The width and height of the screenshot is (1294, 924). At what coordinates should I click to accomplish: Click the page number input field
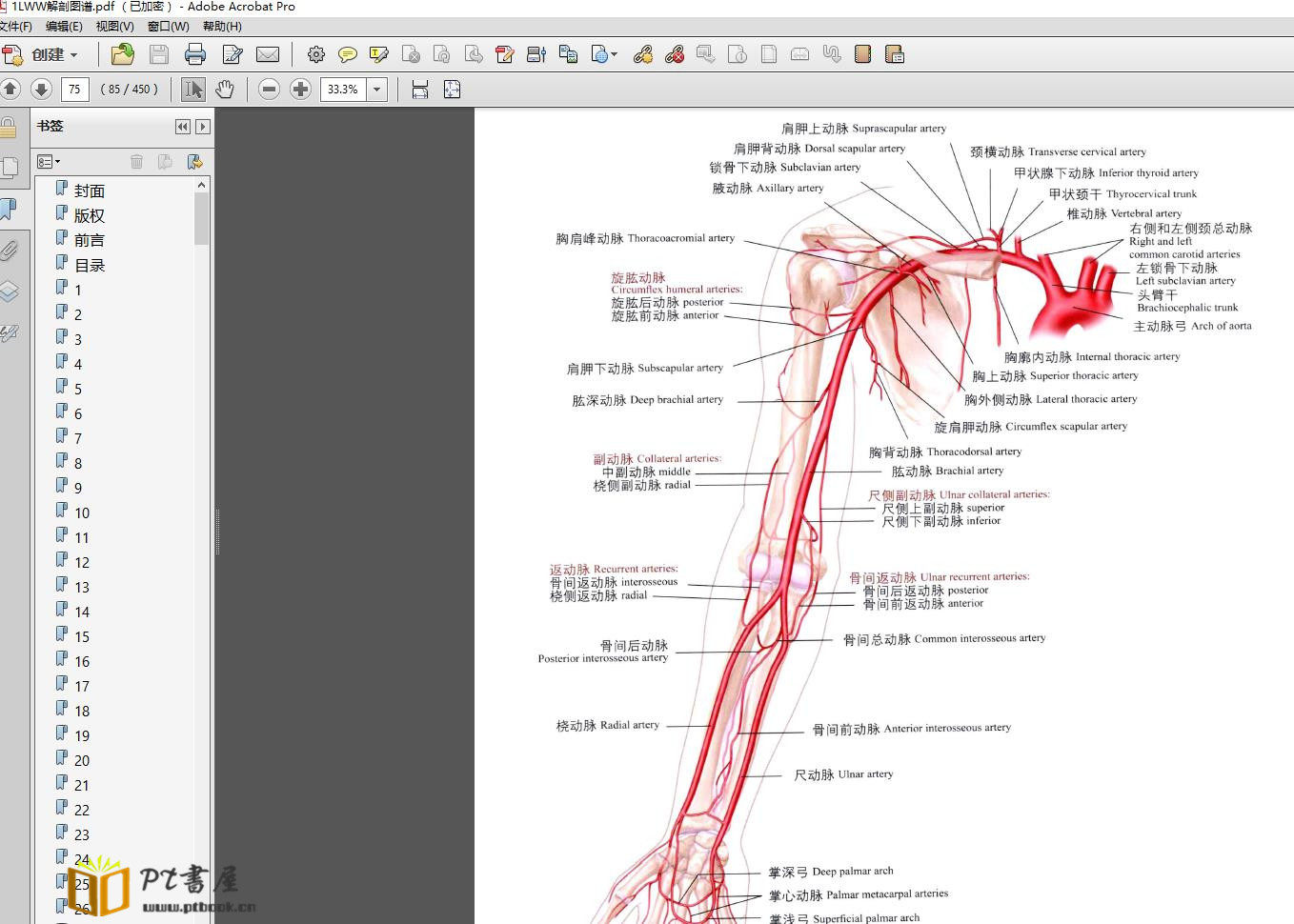coord(74,90)
